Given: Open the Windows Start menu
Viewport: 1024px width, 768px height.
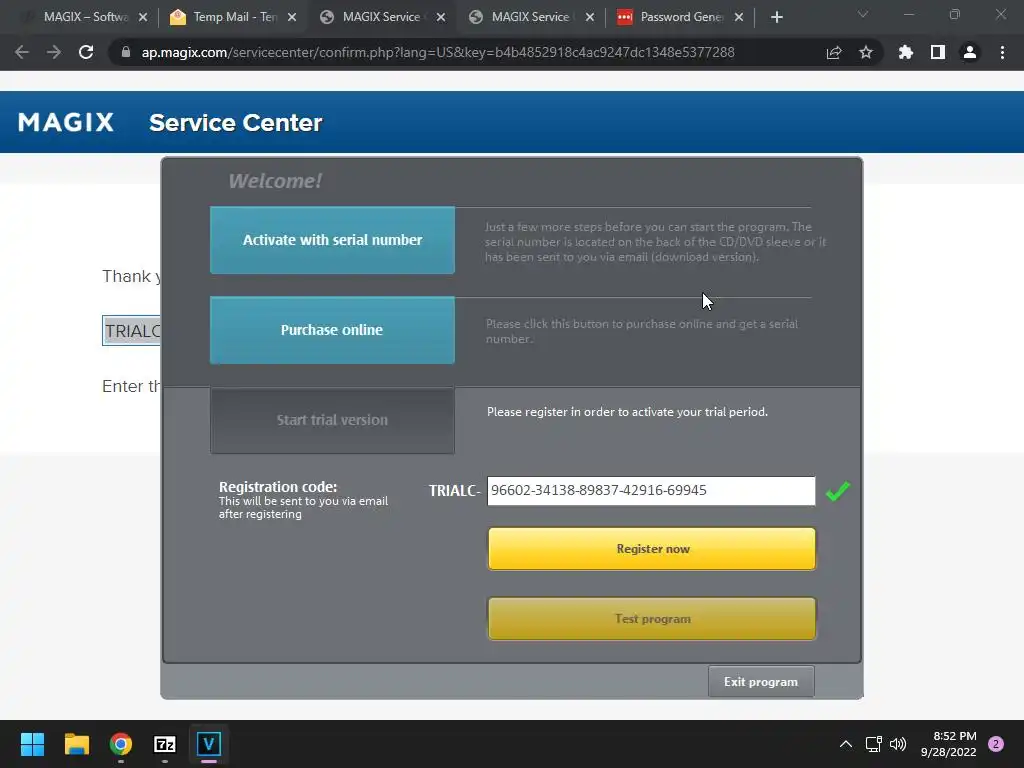Looking at the screenshot, I should pyautogui.click(x=32, y=744).
